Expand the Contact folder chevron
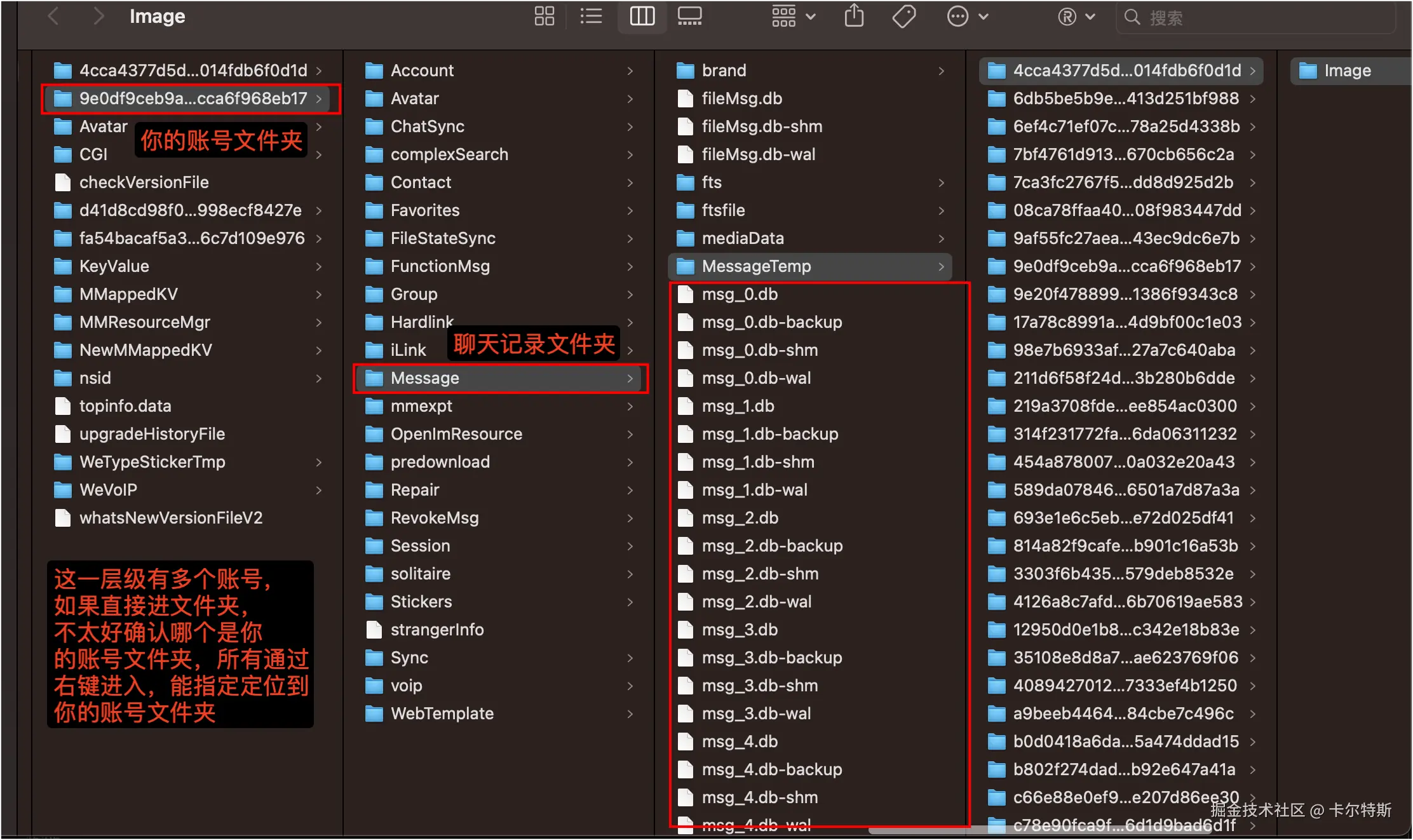 630,183
